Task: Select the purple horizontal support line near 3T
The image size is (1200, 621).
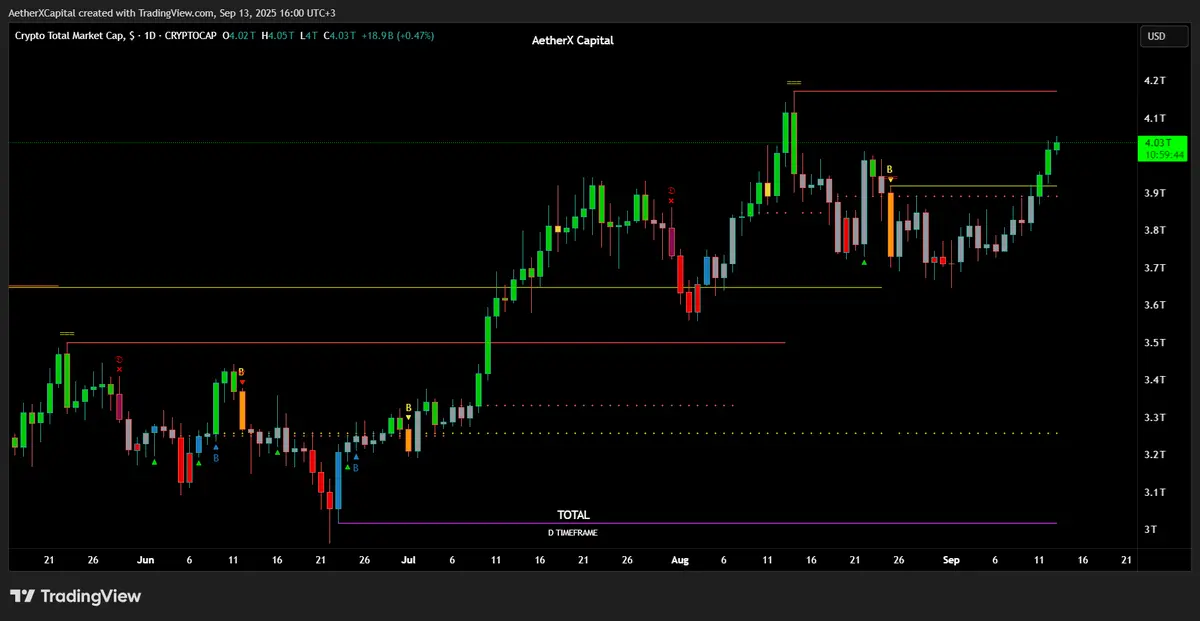Action: (x=697, y=523)
